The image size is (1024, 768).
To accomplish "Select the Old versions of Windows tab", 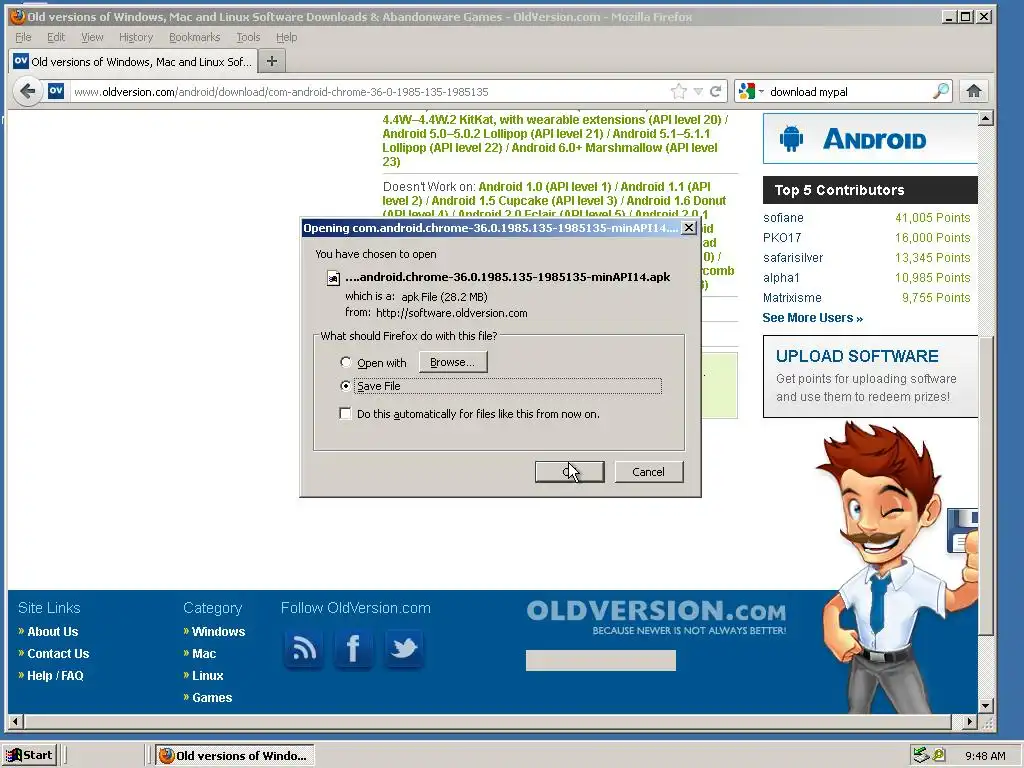I will point(133,61).
